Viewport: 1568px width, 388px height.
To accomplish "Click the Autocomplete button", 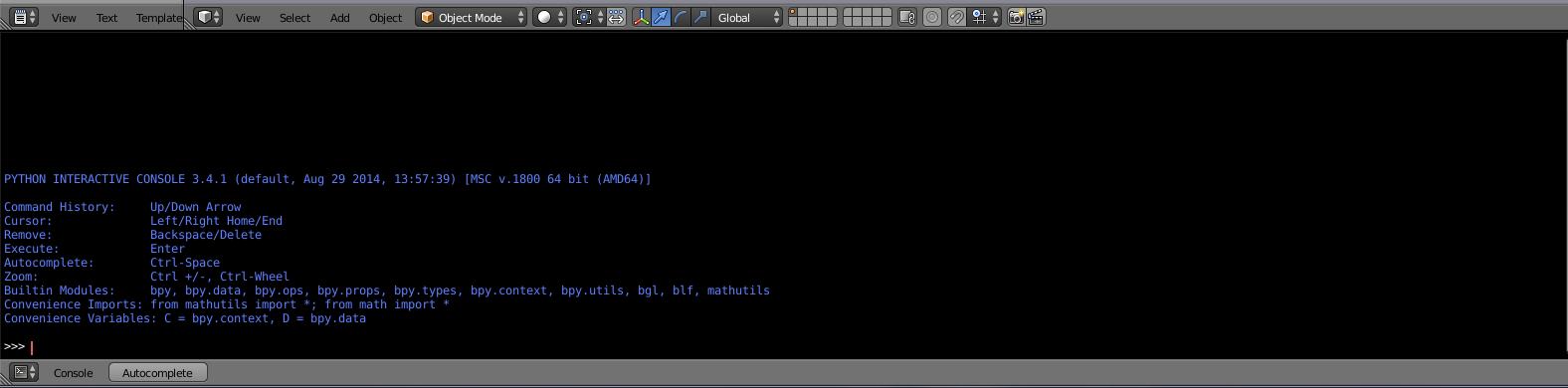I will click(x=157, y=372).
